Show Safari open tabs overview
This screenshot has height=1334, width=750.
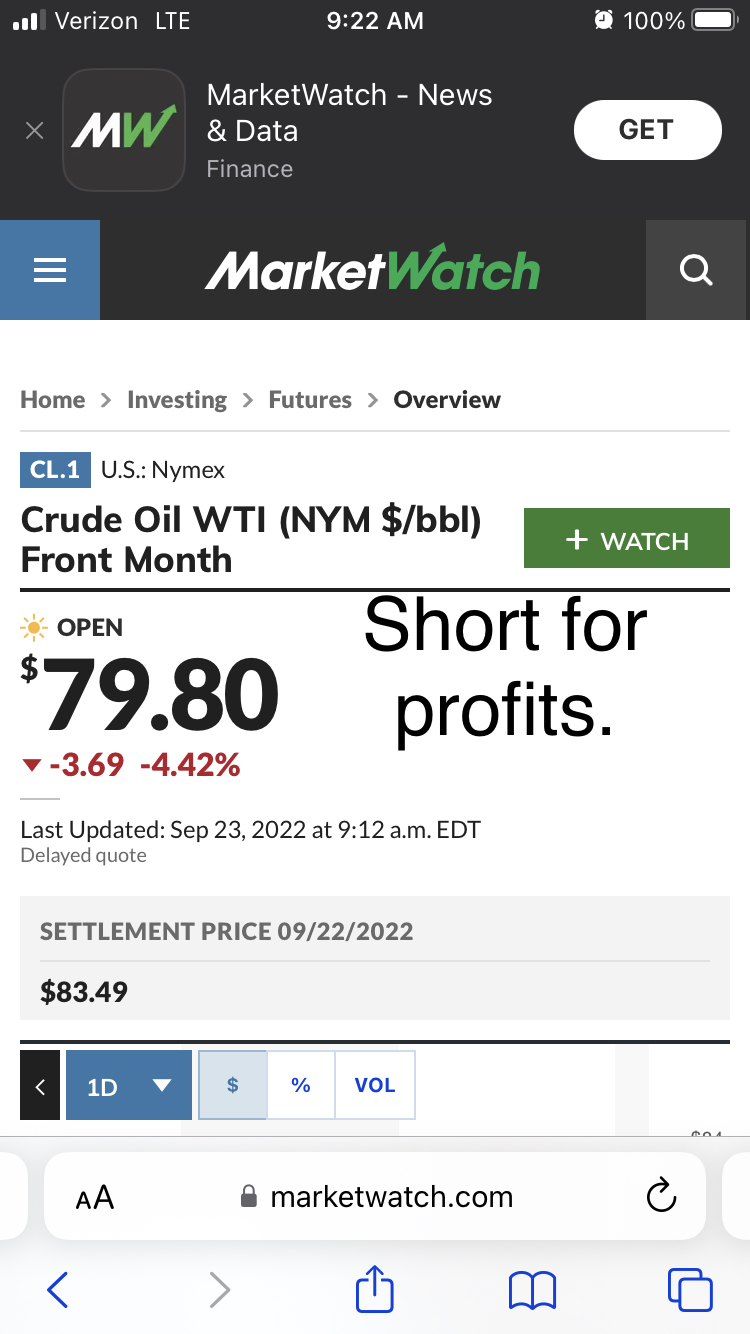tap(690, 1290)
